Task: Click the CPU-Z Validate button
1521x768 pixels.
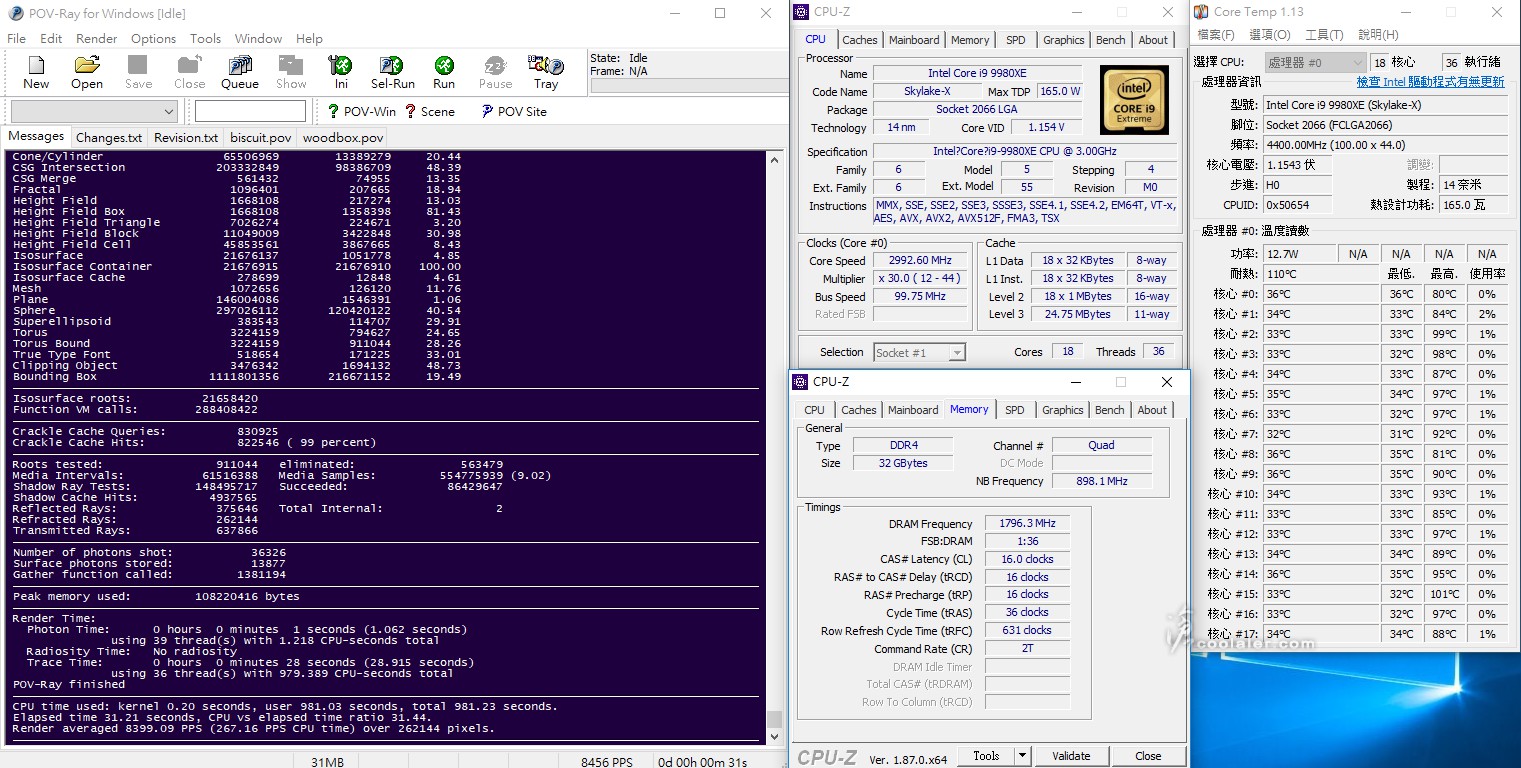Action: pyautogui.click(x=1071, y=756)
